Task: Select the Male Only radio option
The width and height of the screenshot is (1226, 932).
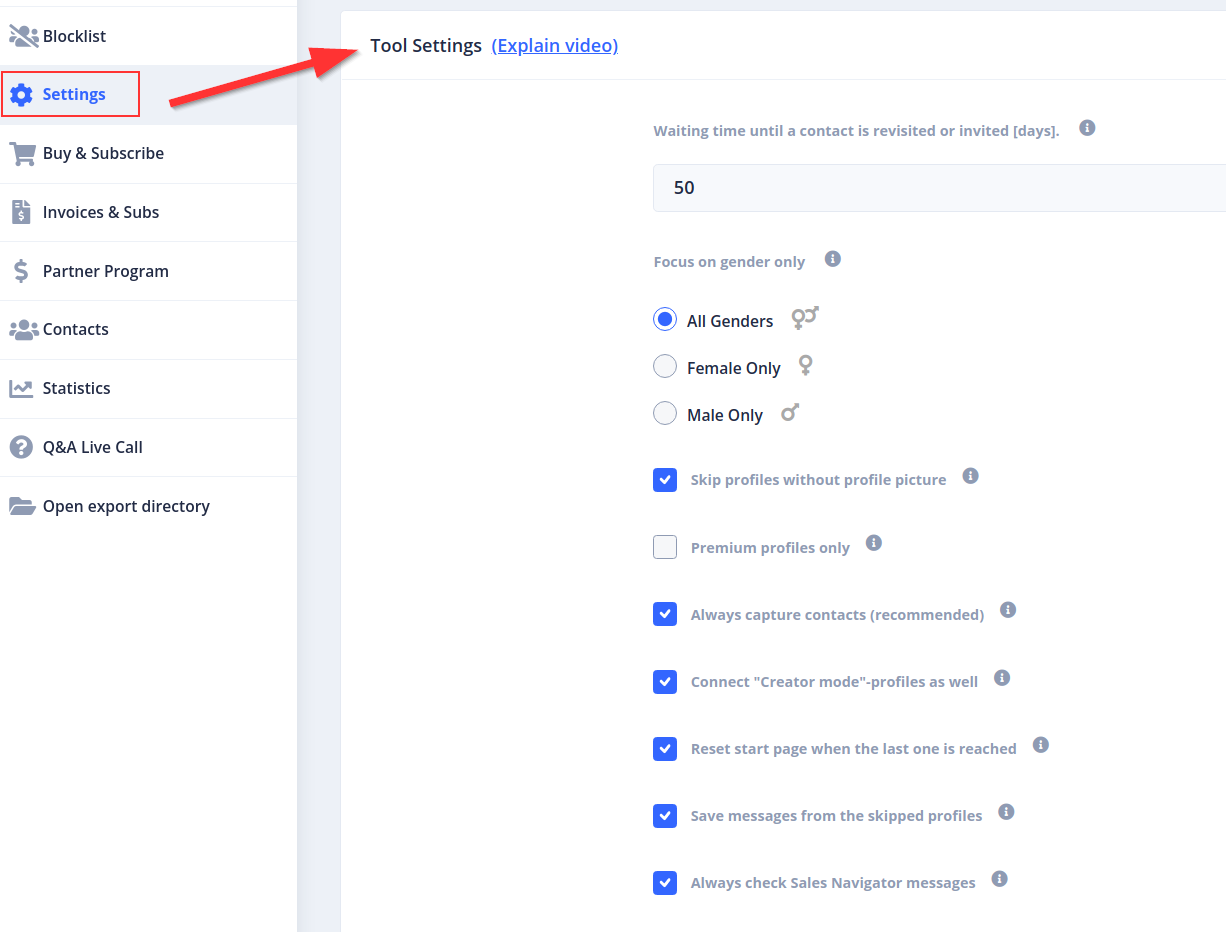Action: click(x=665, y=413)
